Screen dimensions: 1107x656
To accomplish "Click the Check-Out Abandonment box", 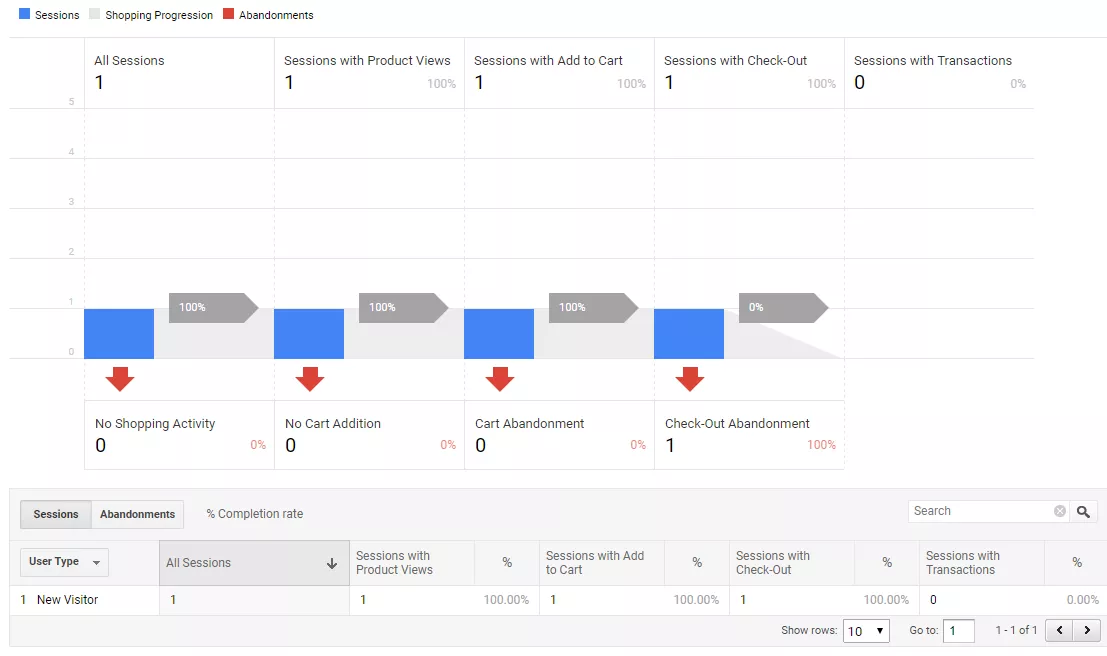I will (x=749, y=435).
